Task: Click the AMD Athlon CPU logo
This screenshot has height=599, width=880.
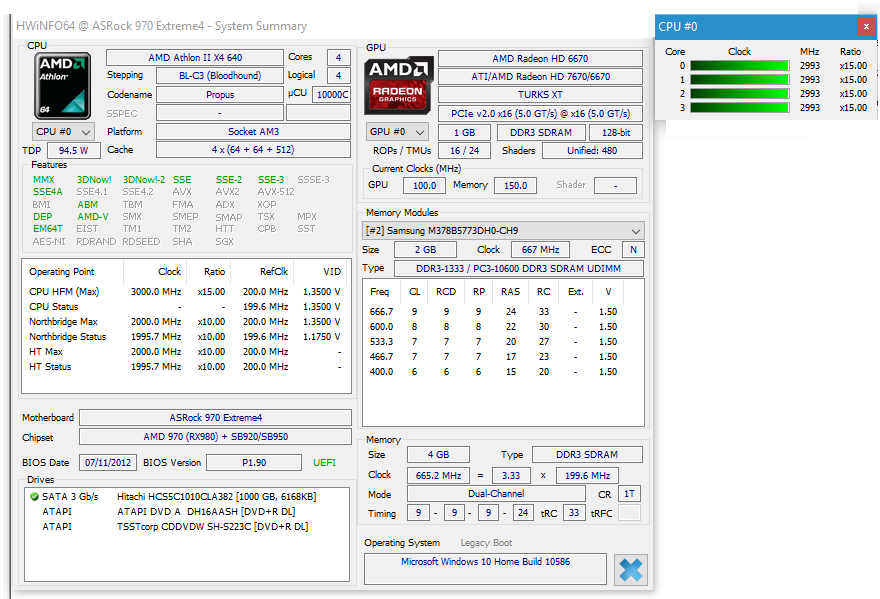Action: click(62, 85)
